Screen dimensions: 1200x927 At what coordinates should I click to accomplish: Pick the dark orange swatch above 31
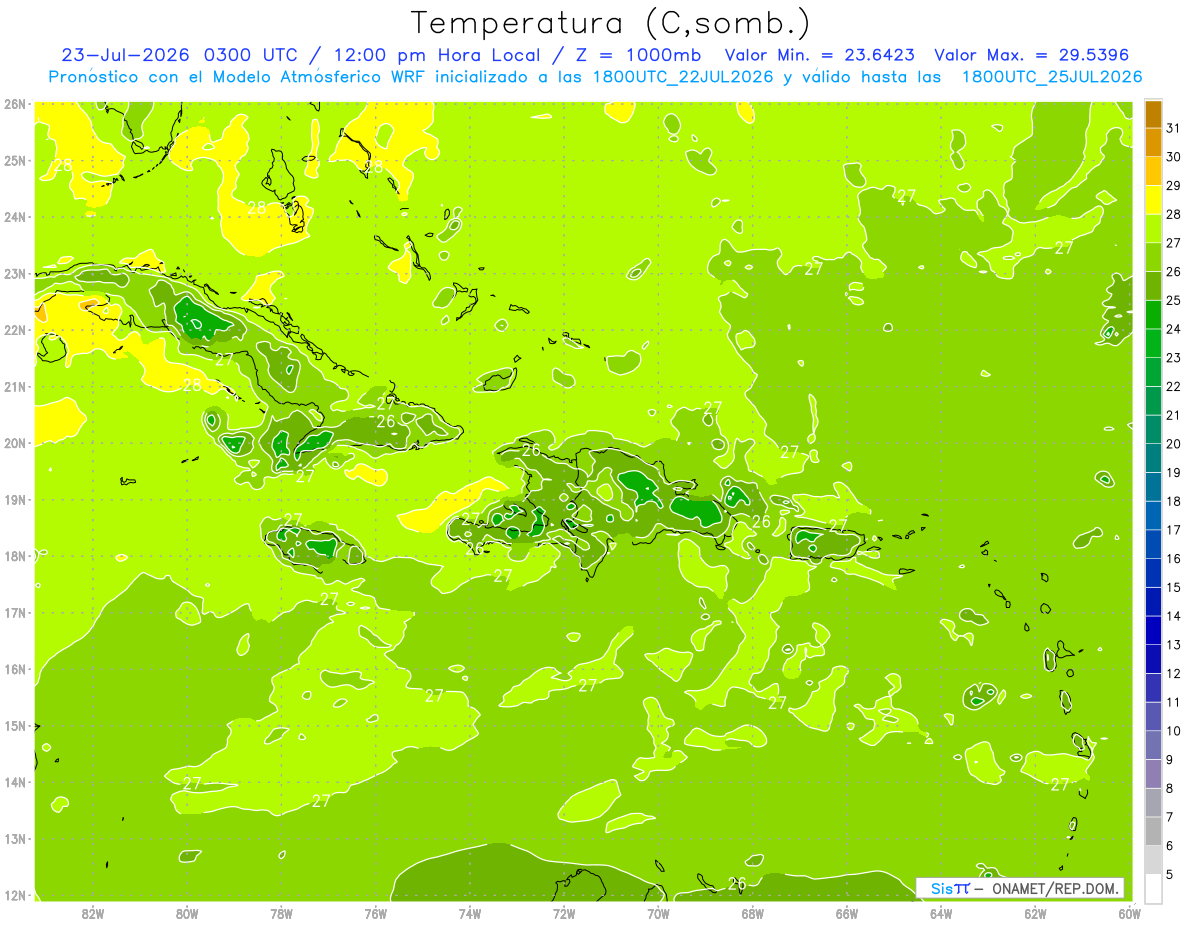1153,114
